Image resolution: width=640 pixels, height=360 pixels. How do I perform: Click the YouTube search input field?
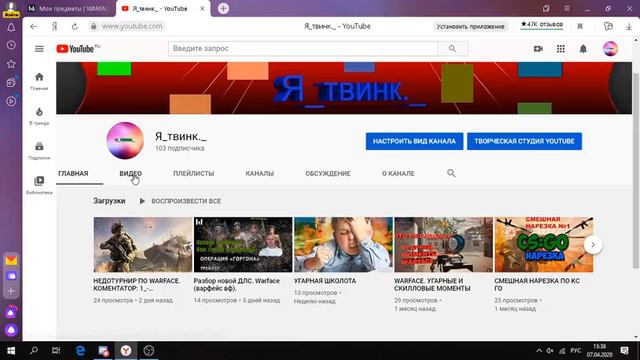pyautogui.click(x=303, y=49)
